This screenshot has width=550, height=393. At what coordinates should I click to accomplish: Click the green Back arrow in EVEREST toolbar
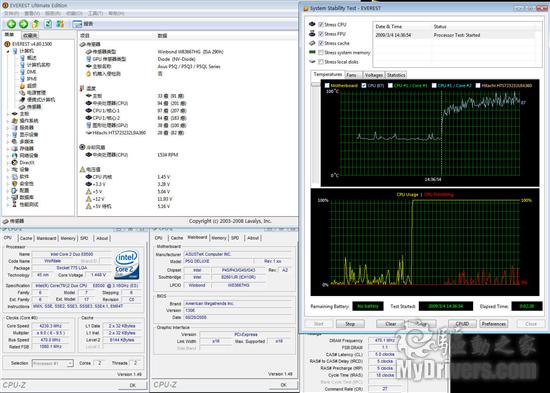click(x=11, y=24)
